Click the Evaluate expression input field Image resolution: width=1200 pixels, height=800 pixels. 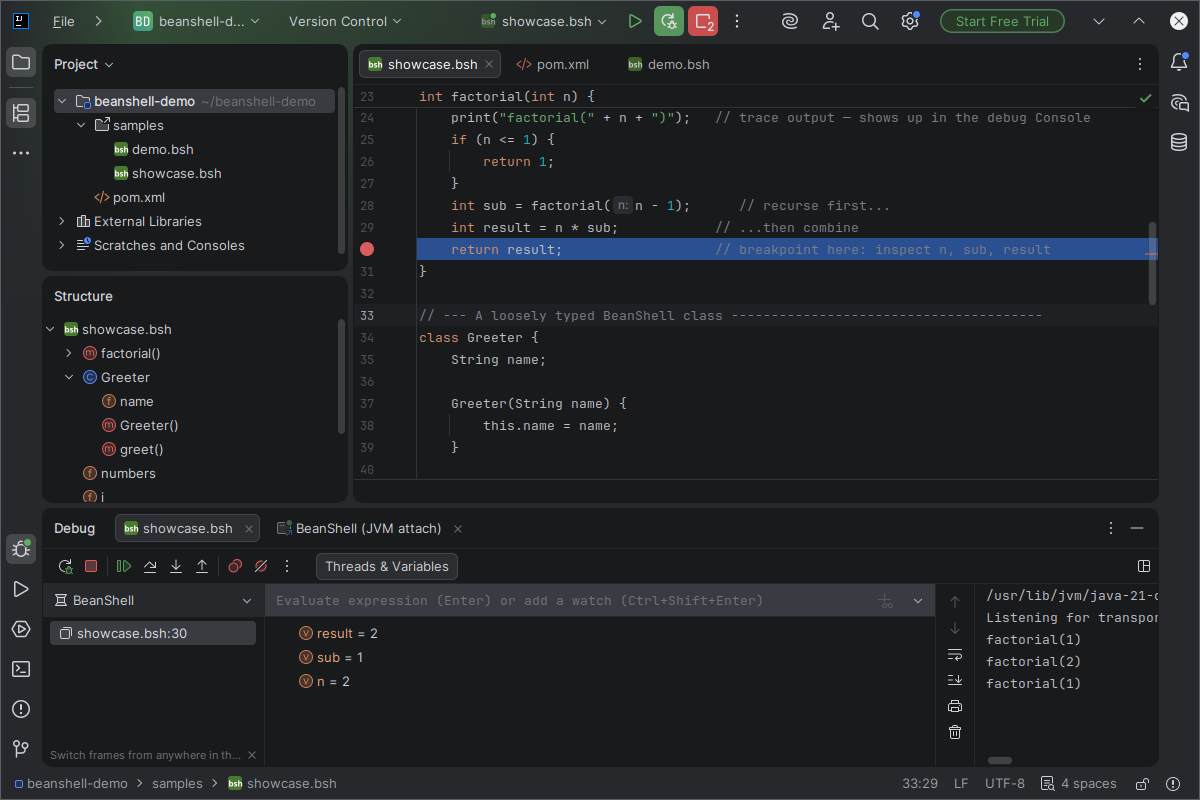(x=569, y=601)
